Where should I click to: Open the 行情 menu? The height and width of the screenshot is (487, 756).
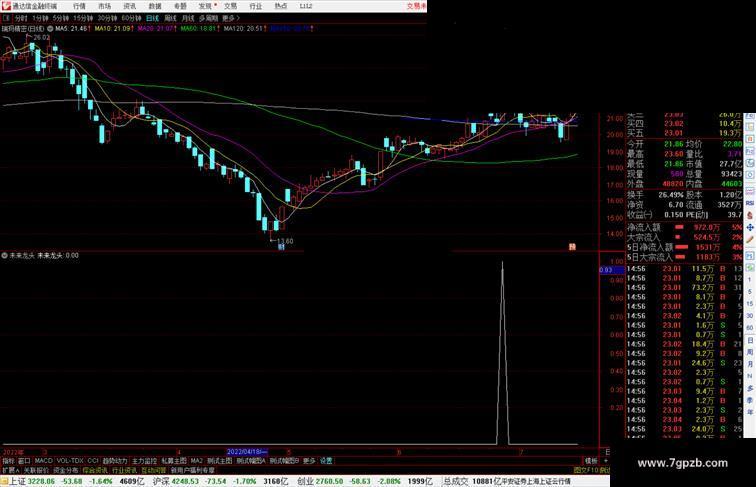(x=79, y=6)
